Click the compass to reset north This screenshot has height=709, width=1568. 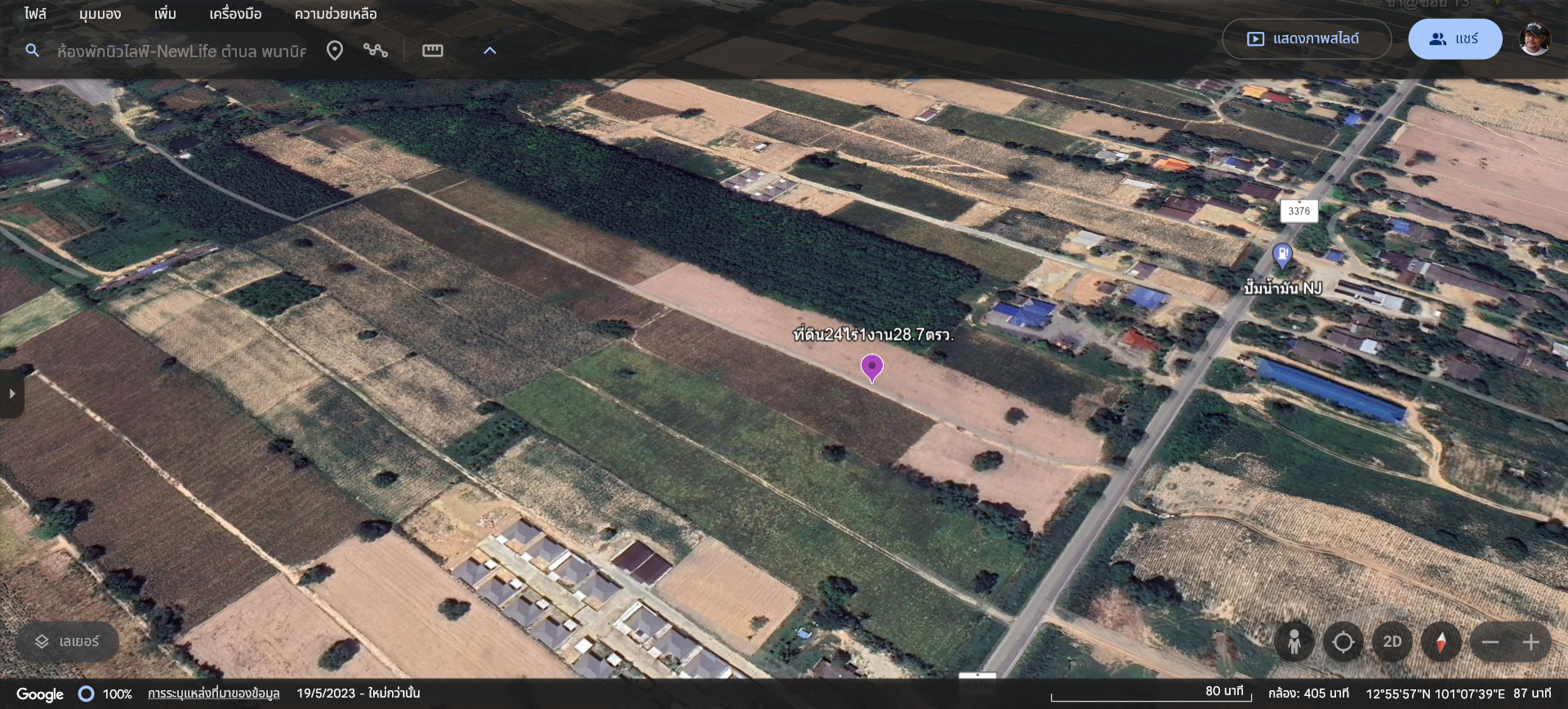point(1441,642)
